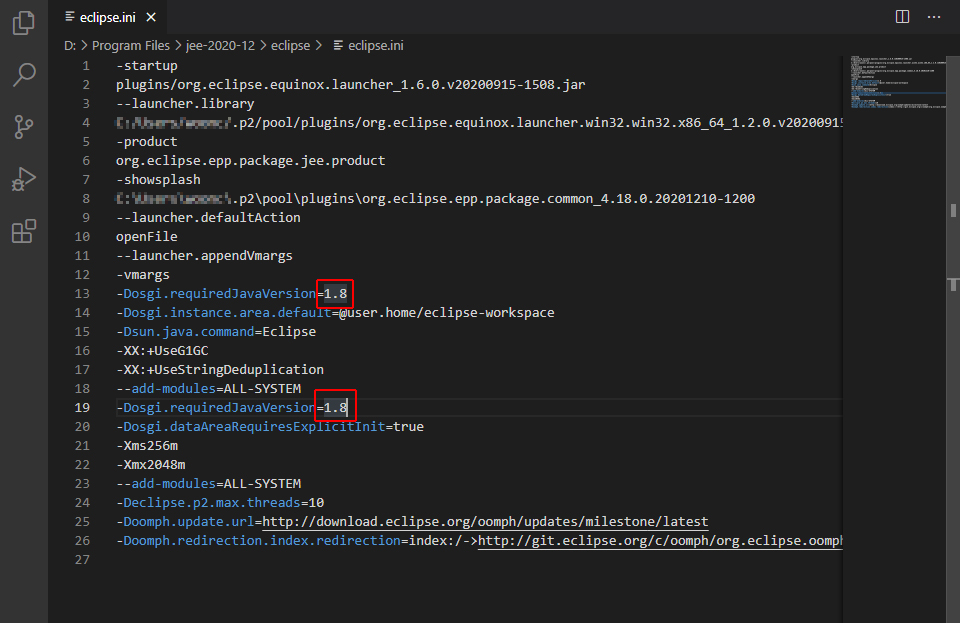Click line number 1 in gutter
Image resolution: width=960 pixels, height=623 pixels.
[x=86, y=66]
